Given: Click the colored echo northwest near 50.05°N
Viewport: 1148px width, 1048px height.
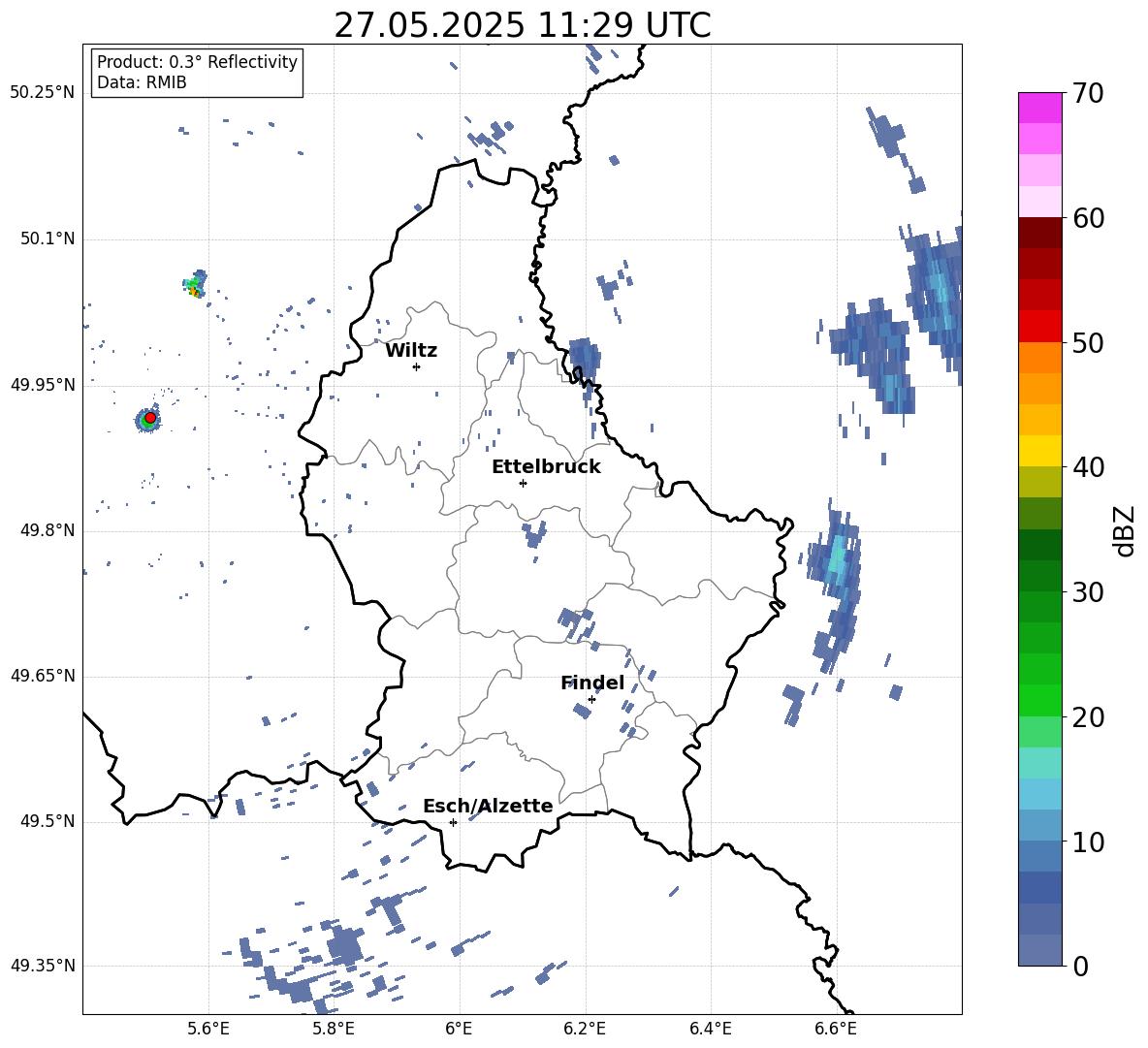Looking at the screenshot, I should 195,284.
